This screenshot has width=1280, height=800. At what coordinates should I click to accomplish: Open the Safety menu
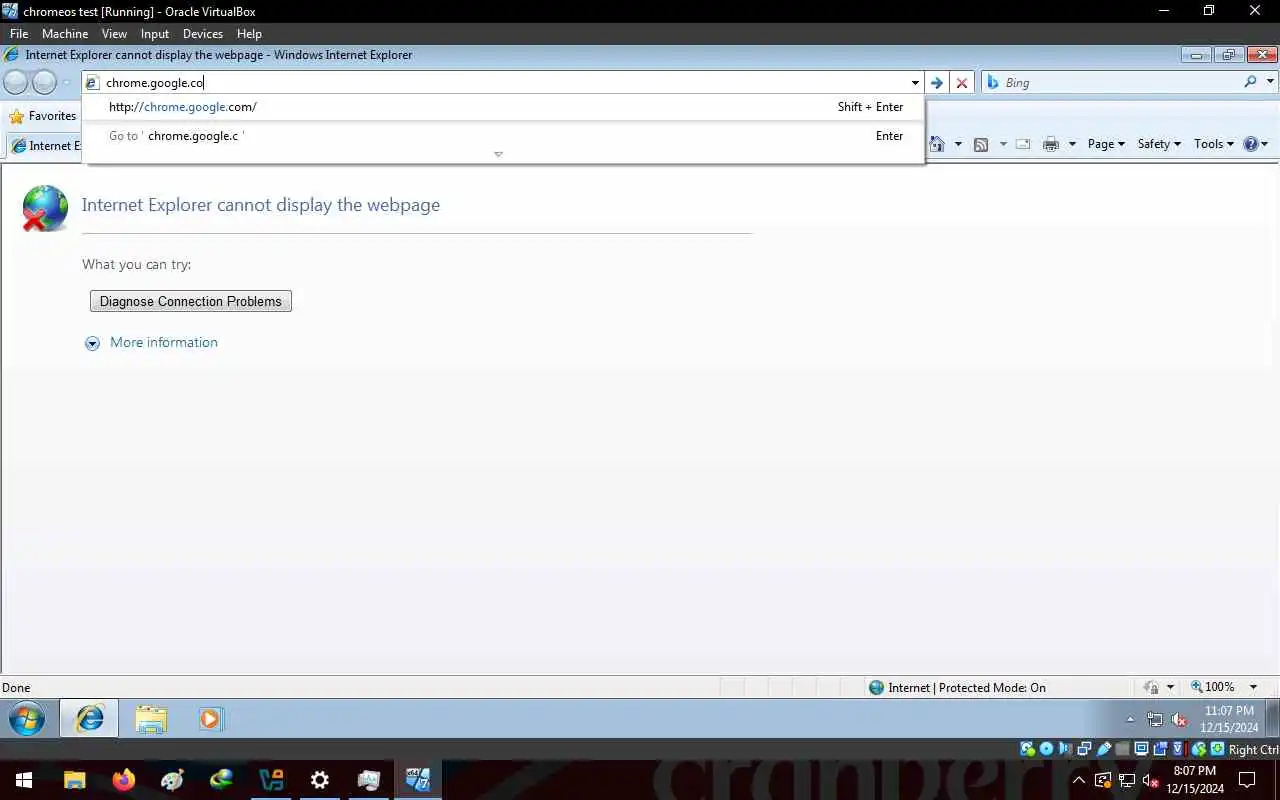pyautogui.click(x=1159, y=144)
